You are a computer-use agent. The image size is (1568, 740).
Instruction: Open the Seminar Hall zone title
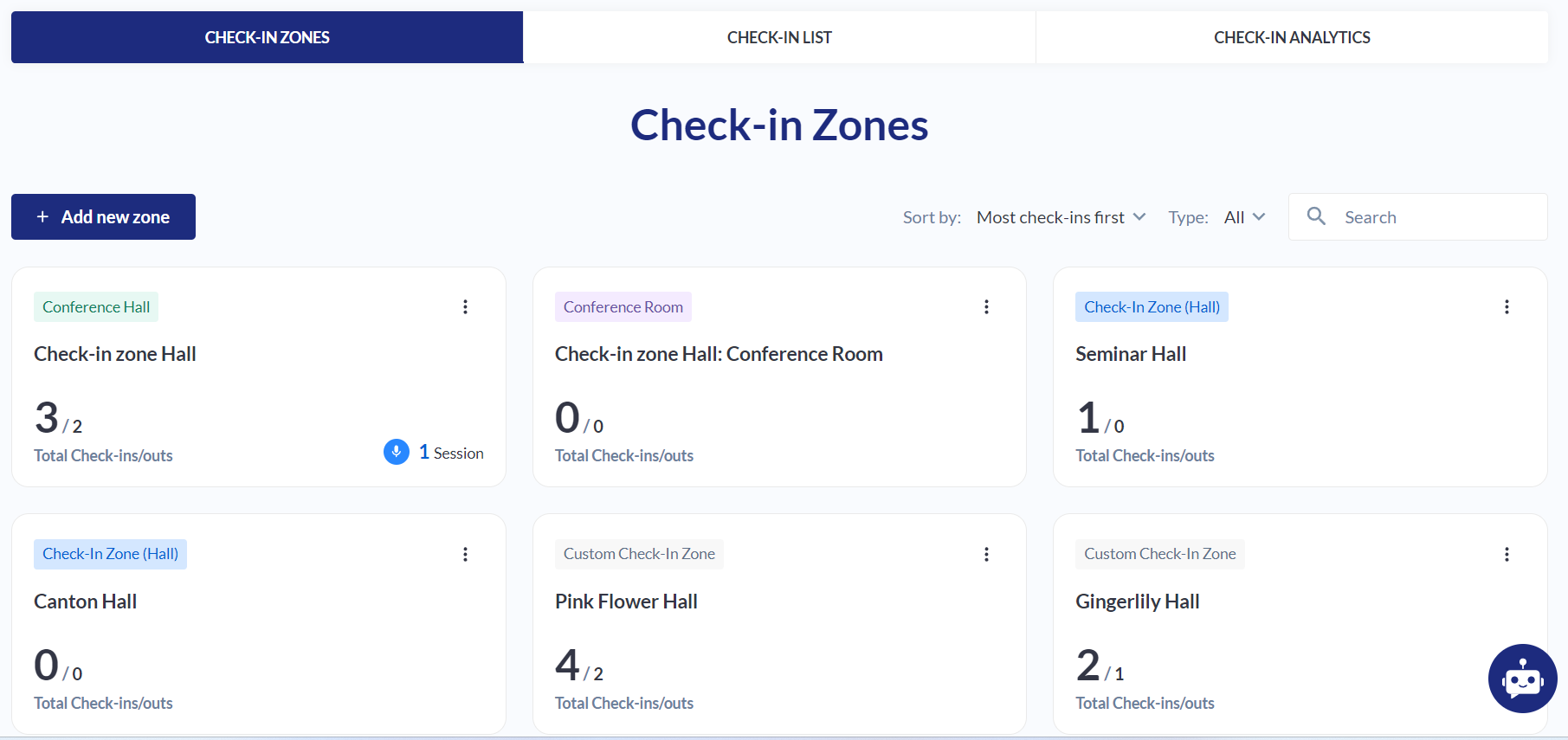[1130, 354]
